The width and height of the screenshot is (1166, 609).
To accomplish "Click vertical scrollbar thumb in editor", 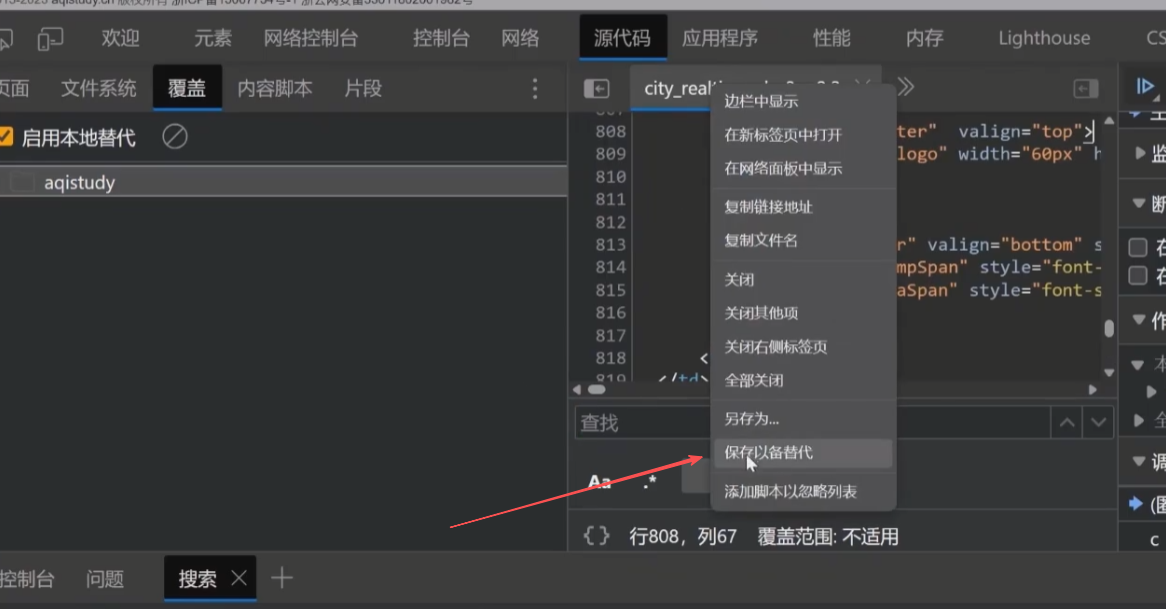I will [1109, 328].
